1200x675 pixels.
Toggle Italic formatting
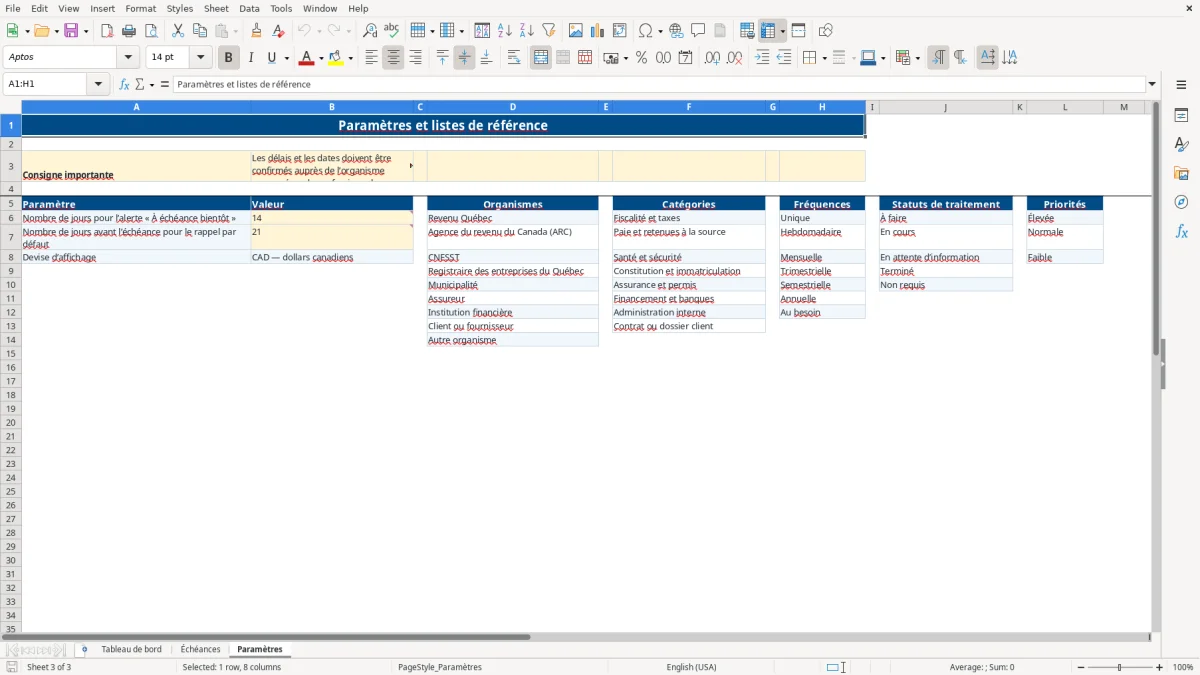[x=250, y=58]
